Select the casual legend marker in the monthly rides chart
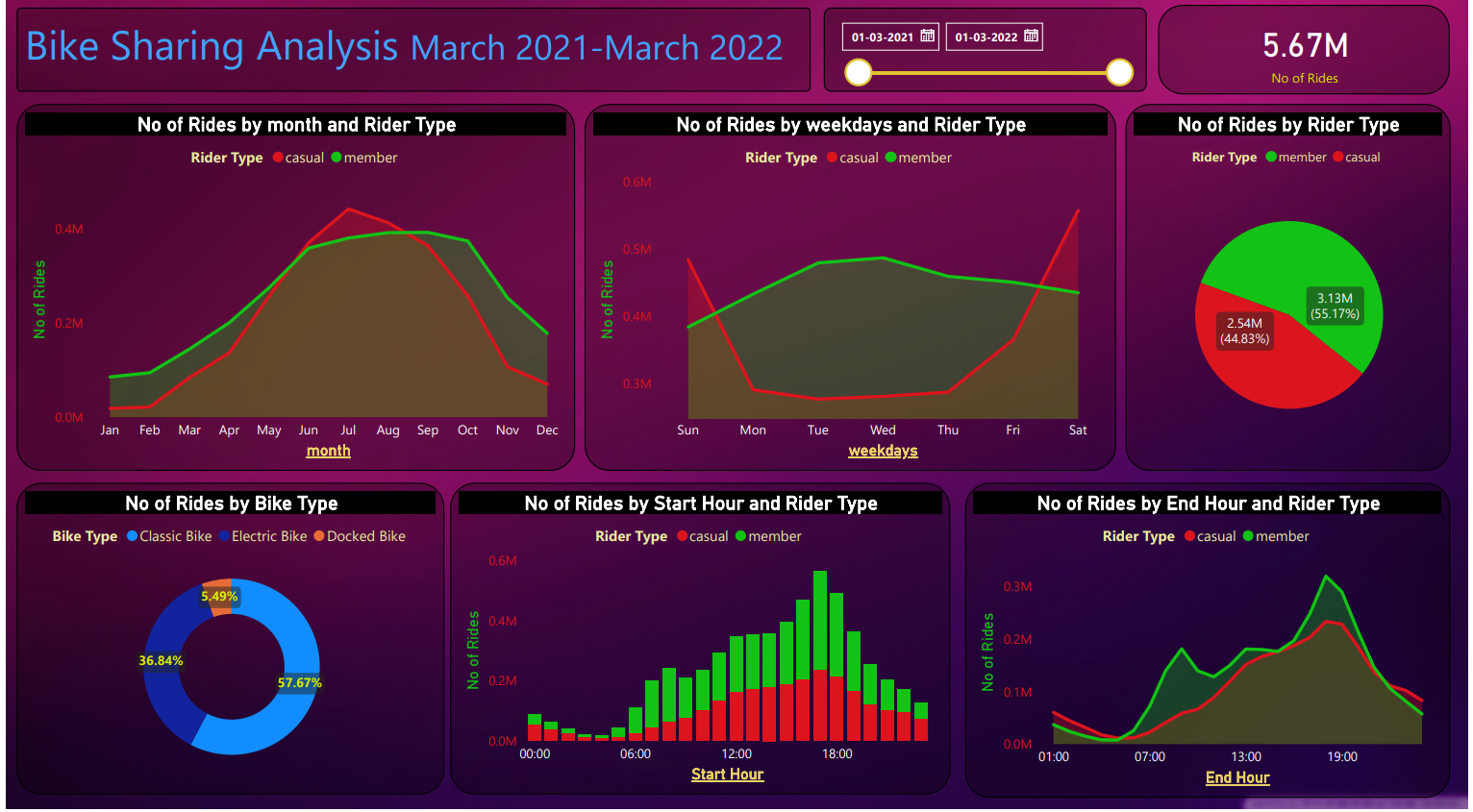This screenshot has height=812, width=1473. pyautogui.click(x=278, y=158)
